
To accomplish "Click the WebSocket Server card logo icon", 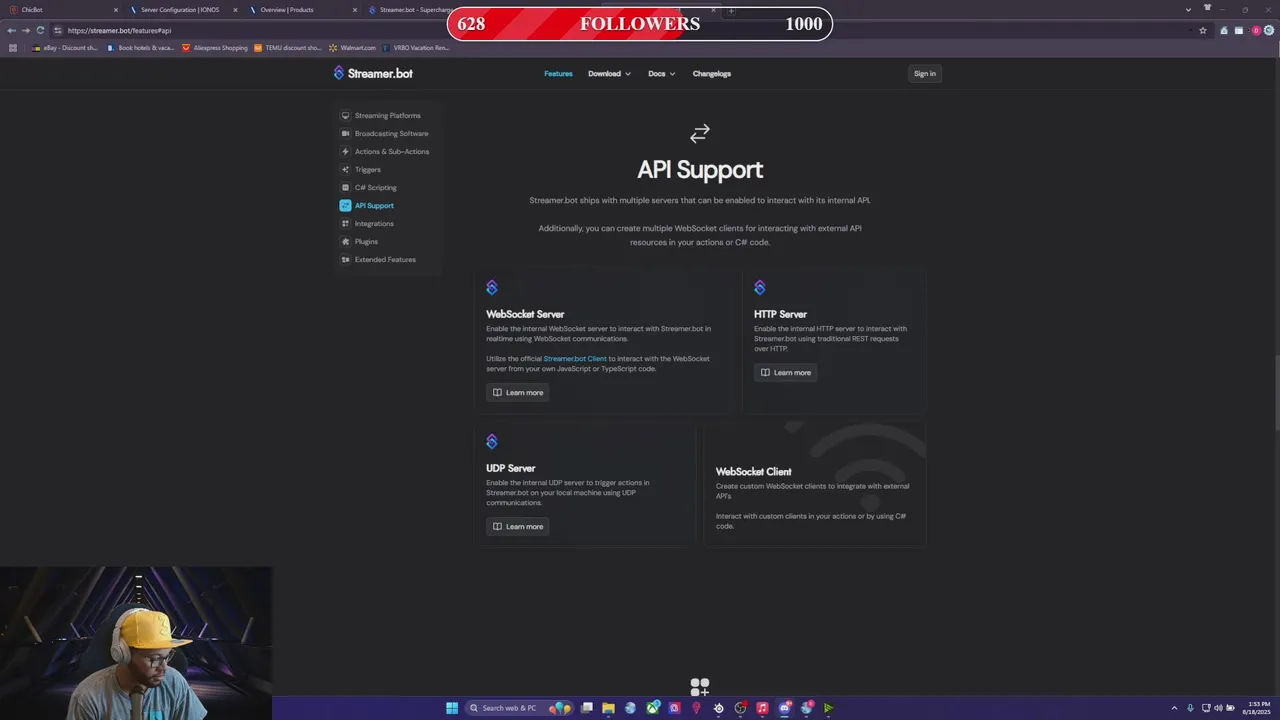I will (492, 288).
